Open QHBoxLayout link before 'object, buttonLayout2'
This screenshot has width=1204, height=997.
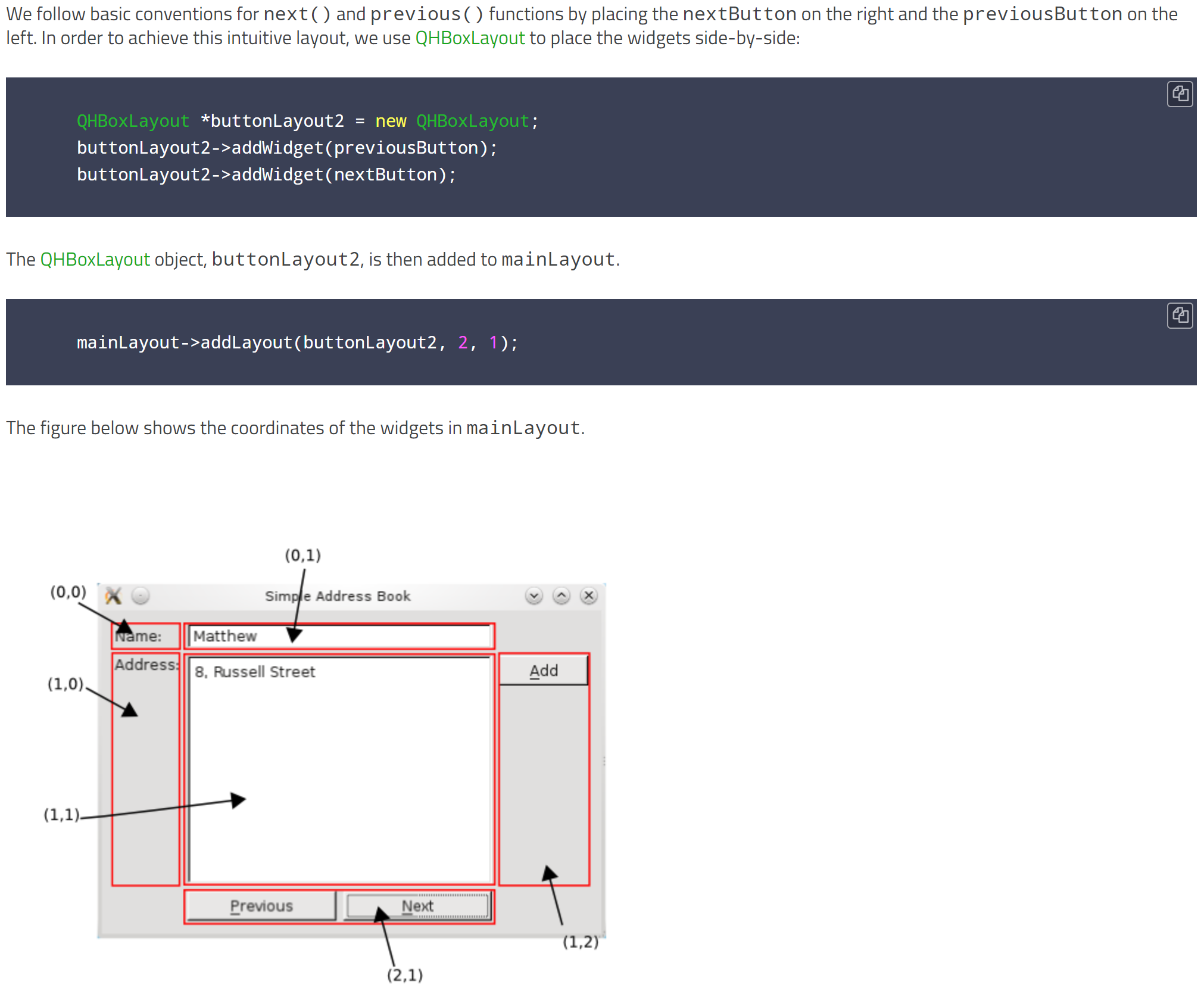[95, 260]
